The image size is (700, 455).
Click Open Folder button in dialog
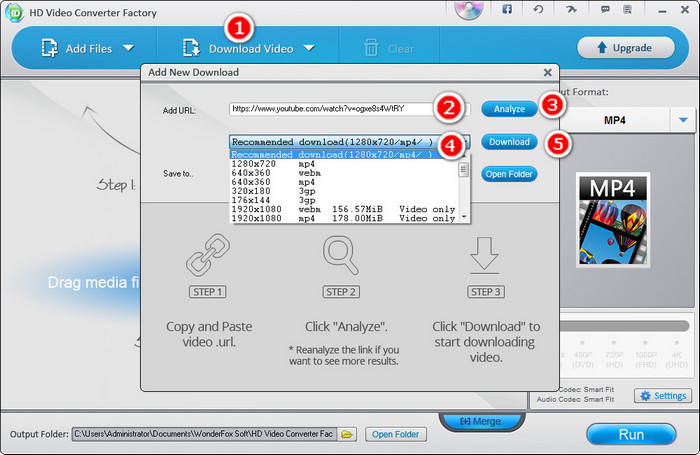pos(509,174)
